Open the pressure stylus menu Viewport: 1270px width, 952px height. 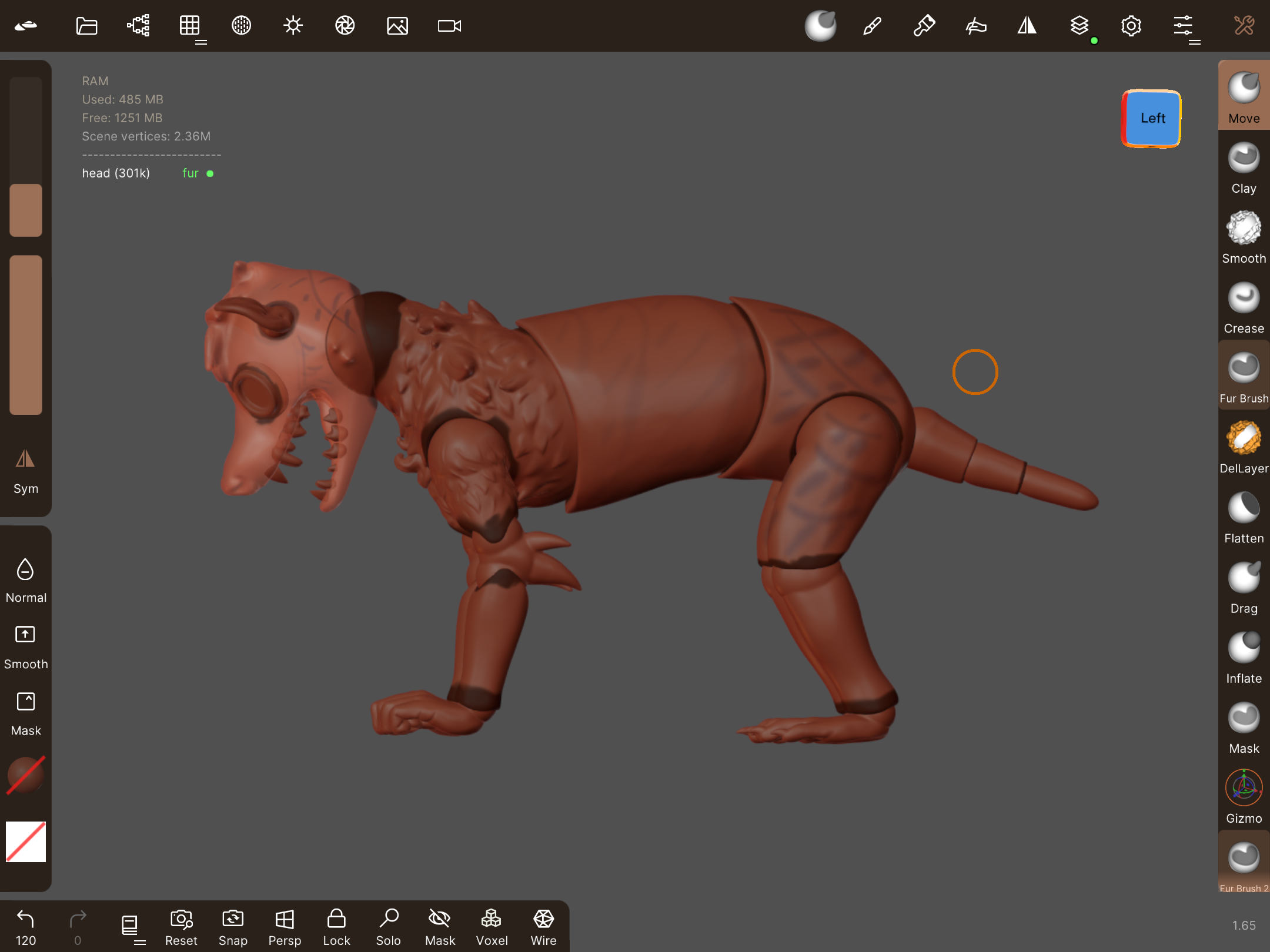pyautogui.click(x=975, y=26)
